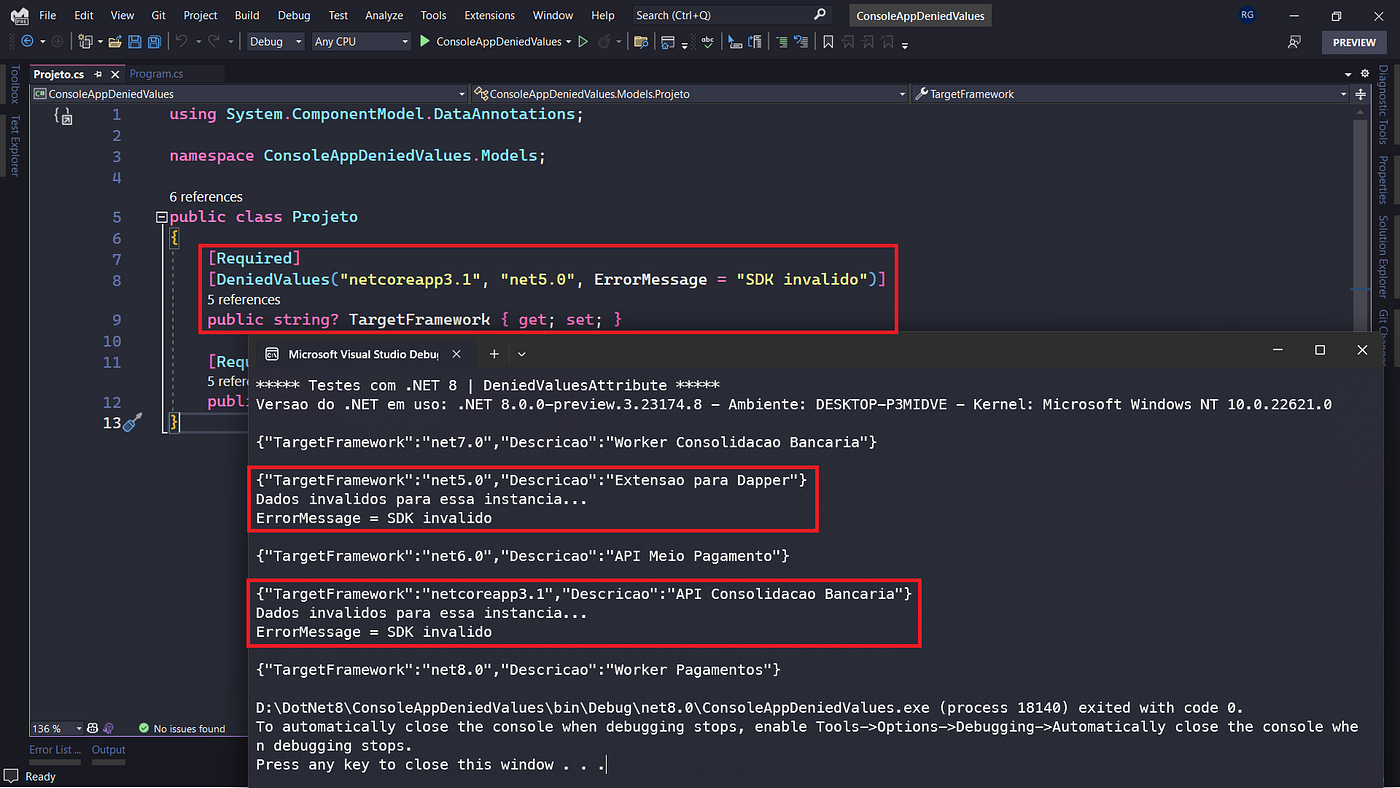This screenshot has height=788, width=1400.
Task: Click the code cleanup brush icon
Action: (x=108, y=729)
